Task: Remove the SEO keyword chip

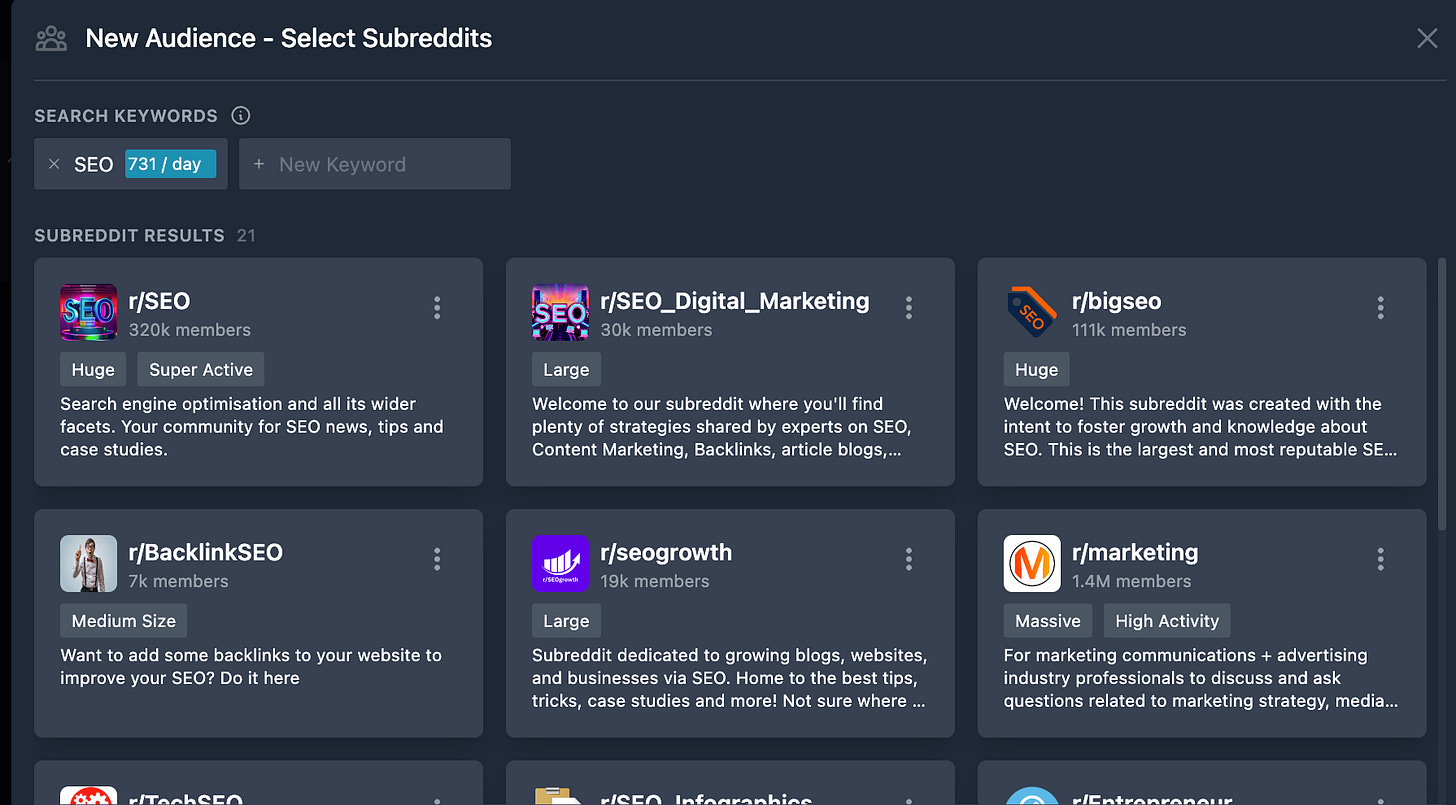Action: pos(54,164)
